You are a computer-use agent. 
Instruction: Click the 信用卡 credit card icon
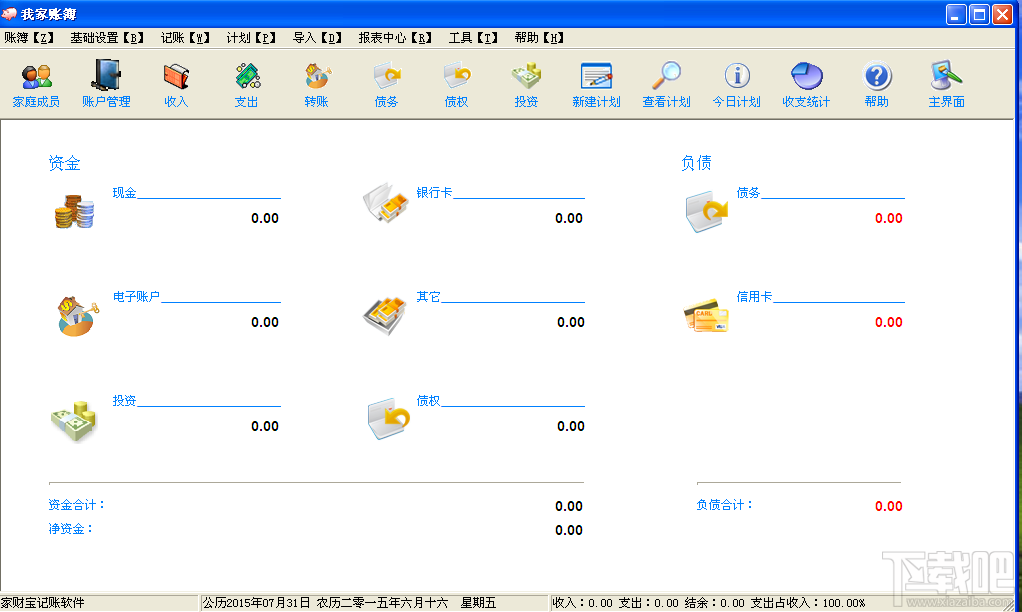[706, 315]
